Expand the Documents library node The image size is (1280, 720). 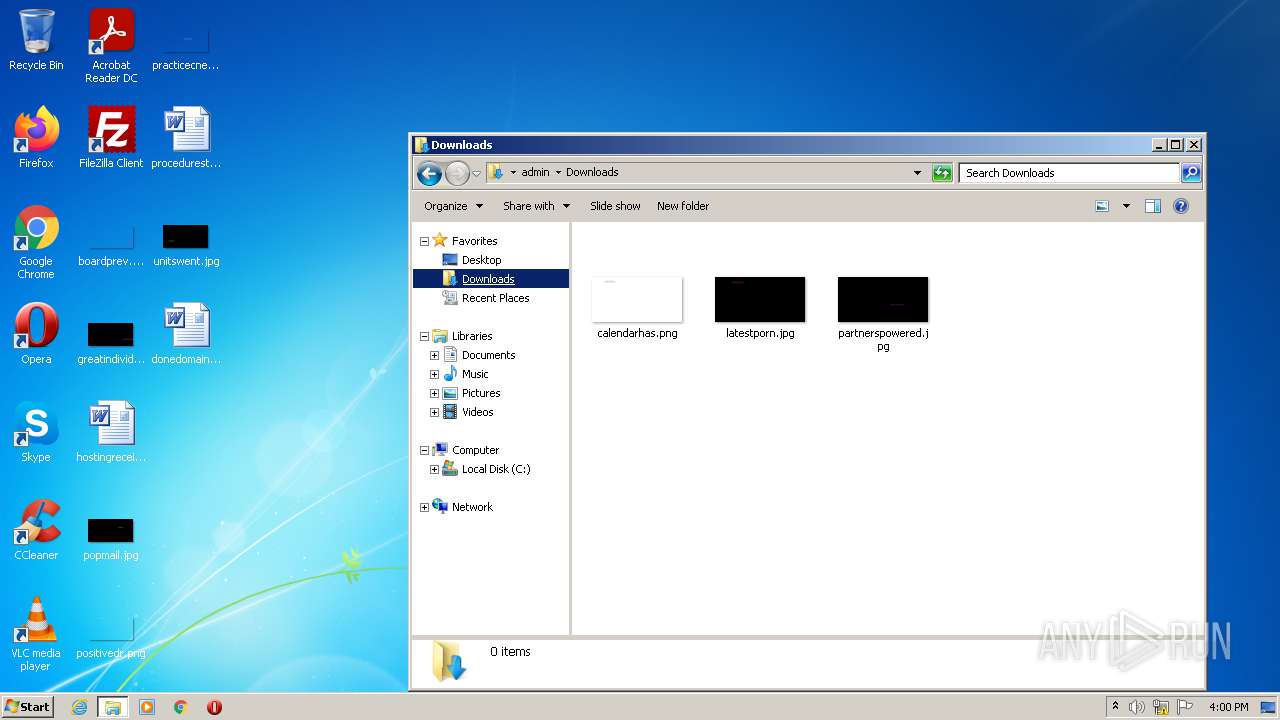click(434, 355)
